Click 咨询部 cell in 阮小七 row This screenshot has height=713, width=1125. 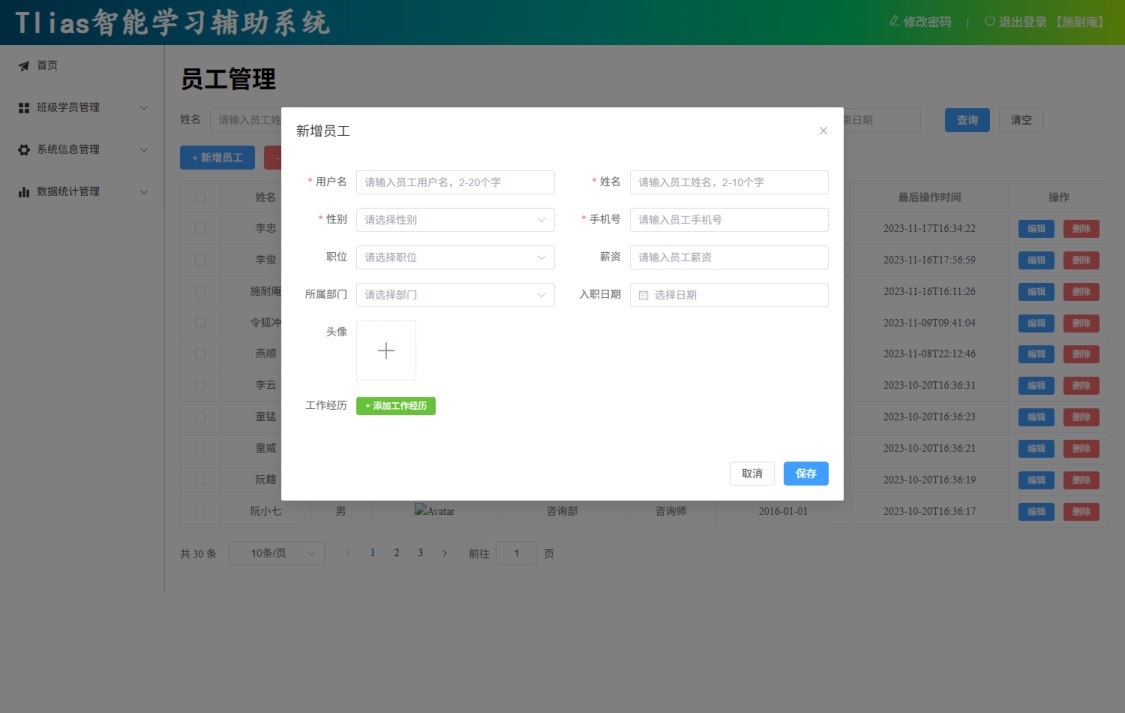[562, 511]
